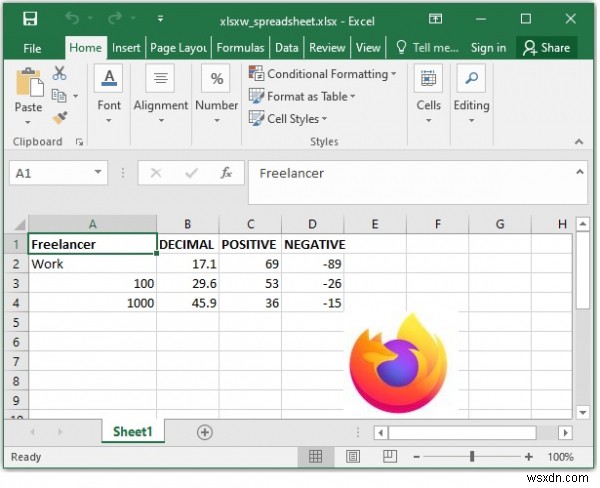
Task: Open the Editing group magnifier icon
Action: [471, 78]
